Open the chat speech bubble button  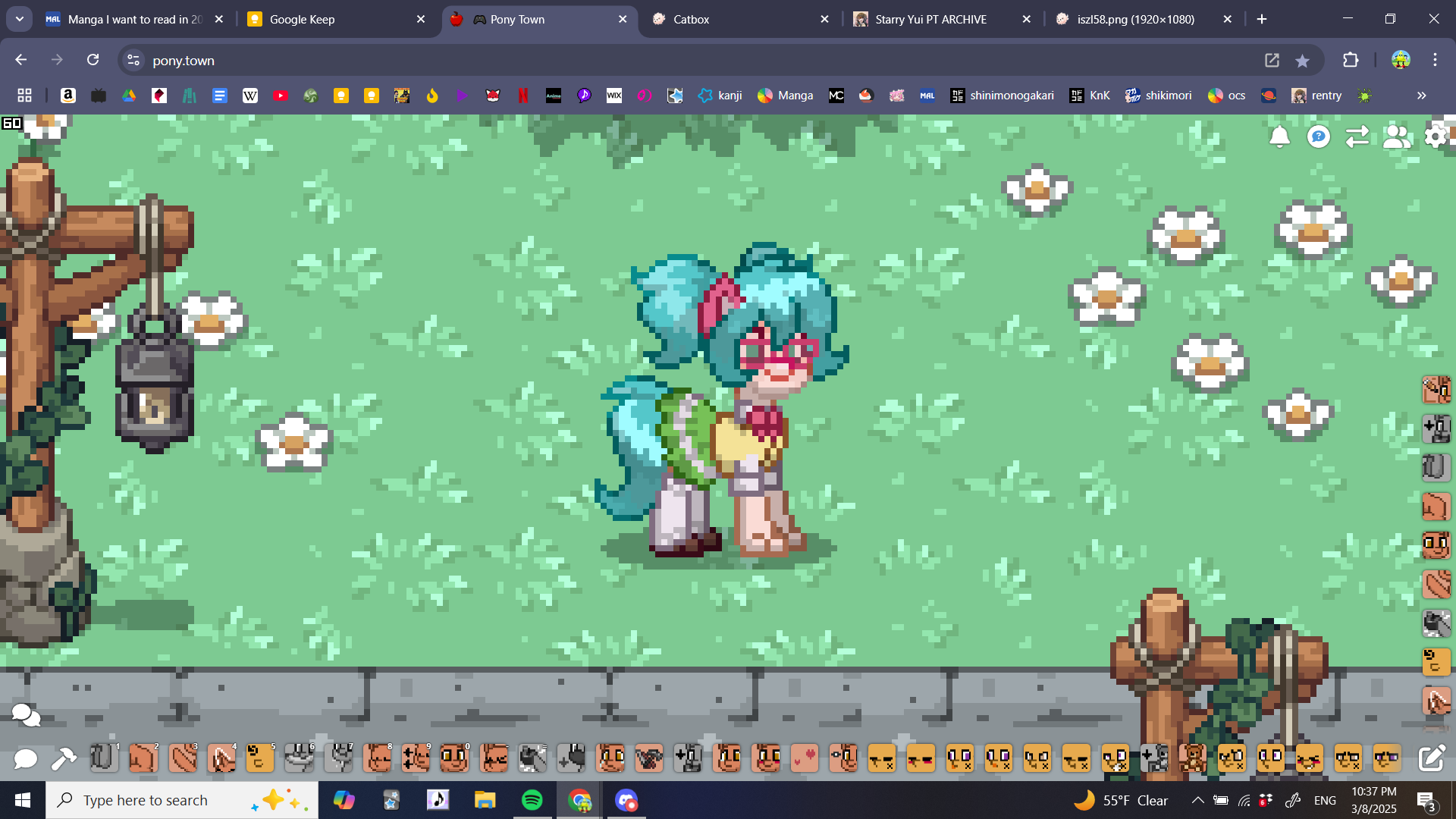click(25, 758)
